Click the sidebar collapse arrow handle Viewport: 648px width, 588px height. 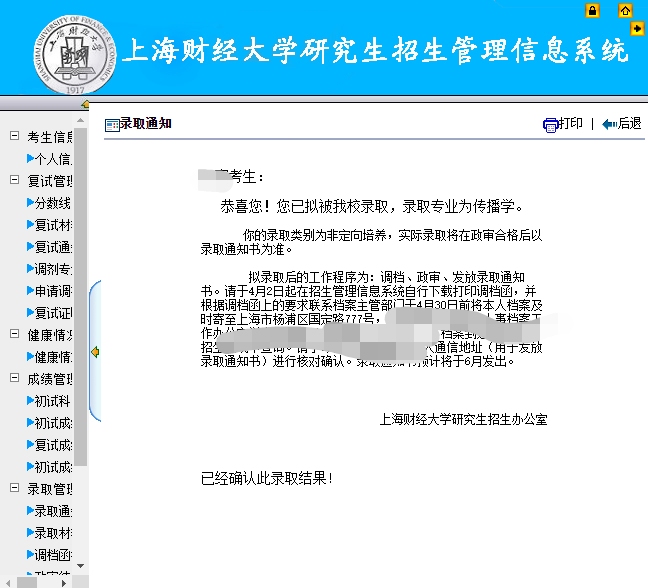(x=95, y=351)
